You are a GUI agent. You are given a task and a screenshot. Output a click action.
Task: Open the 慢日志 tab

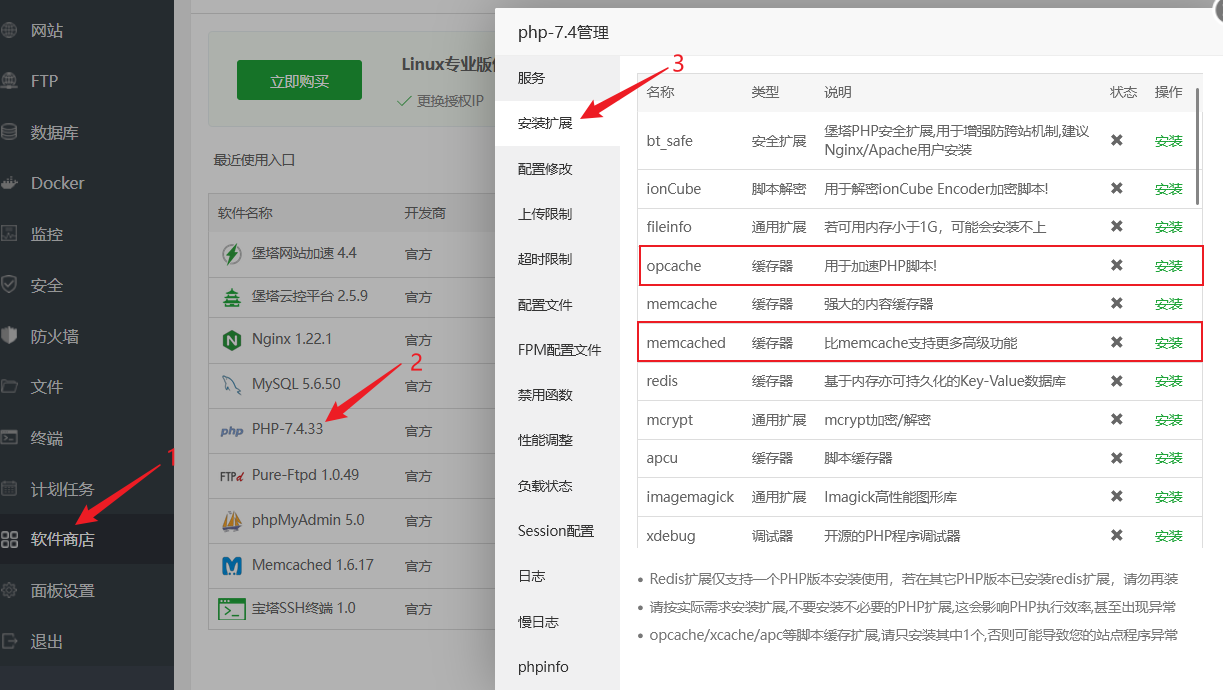click(x=557, y=622)
